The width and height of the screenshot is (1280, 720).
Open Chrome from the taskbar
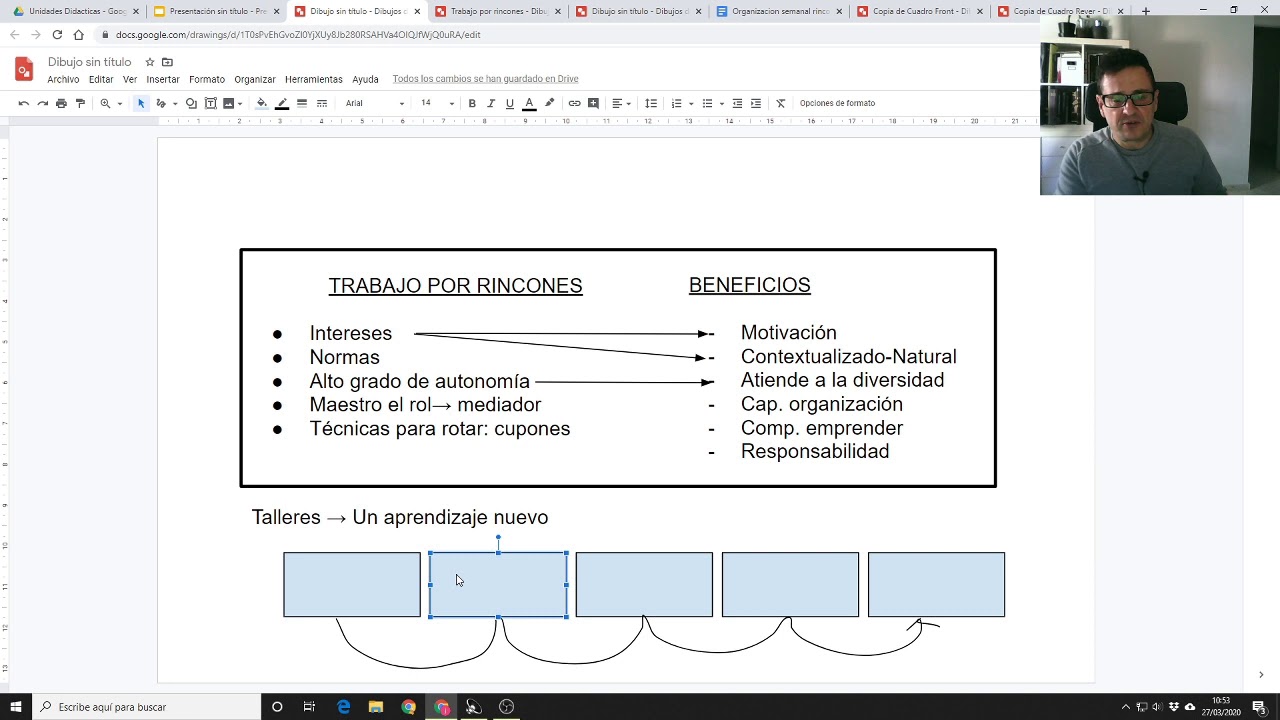tap(408, 707)
